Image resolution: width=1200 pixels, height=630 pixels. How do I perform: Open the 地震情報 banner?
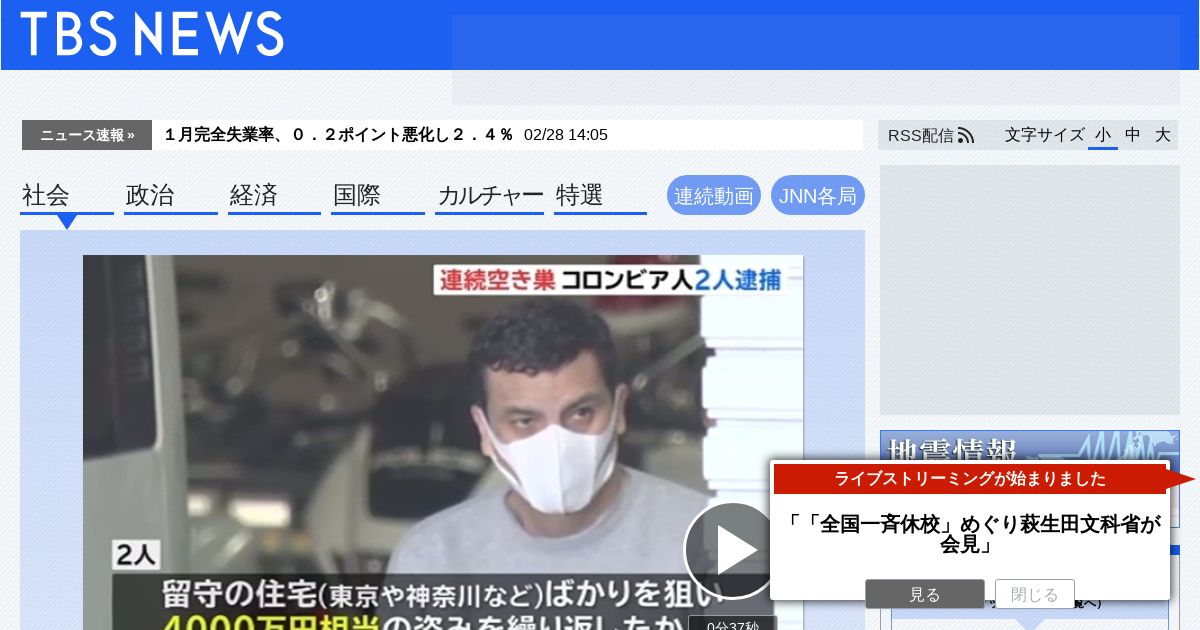[x=1030, y=446]
